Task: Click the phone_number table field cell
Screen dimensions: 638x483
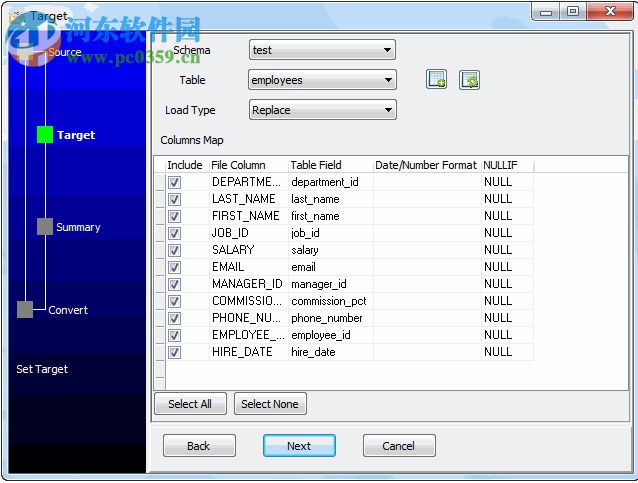Action: pos(331,318)
